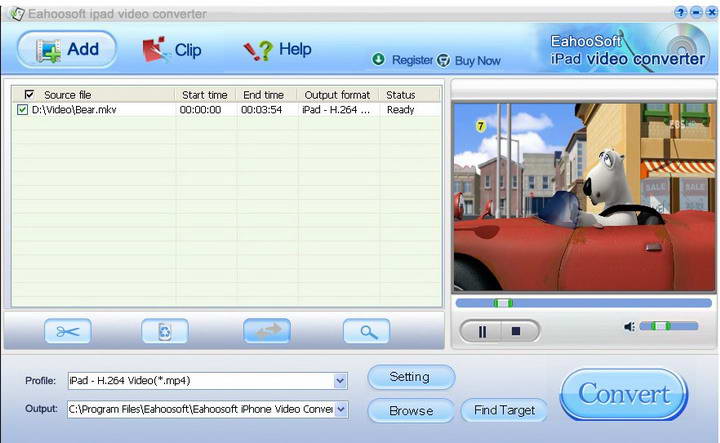Click the End time column header
The image size is (720, 443).
click(264, 95)
